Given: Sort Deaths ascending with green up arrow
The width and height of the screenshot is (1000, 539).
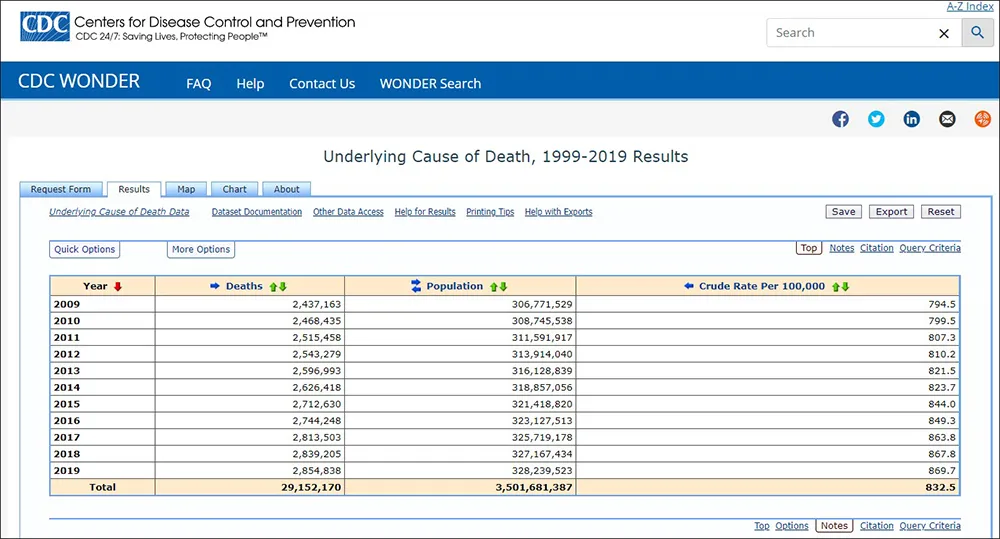Looking at the screenshot, I should point(273,287).
